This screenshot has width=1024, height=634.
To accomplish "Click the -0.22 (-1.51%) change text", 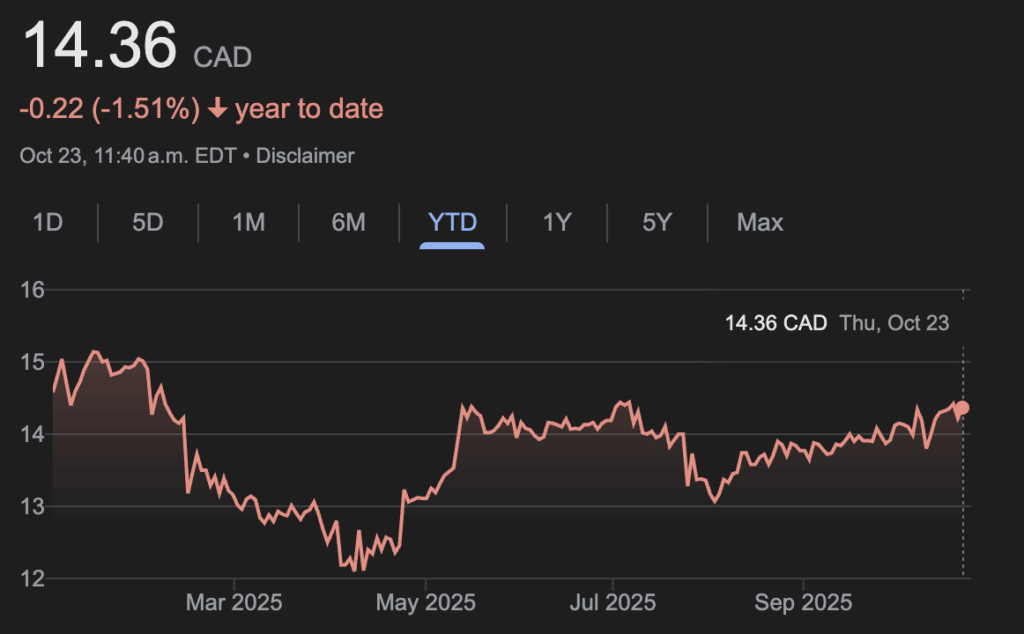I will tap(110, 109).
